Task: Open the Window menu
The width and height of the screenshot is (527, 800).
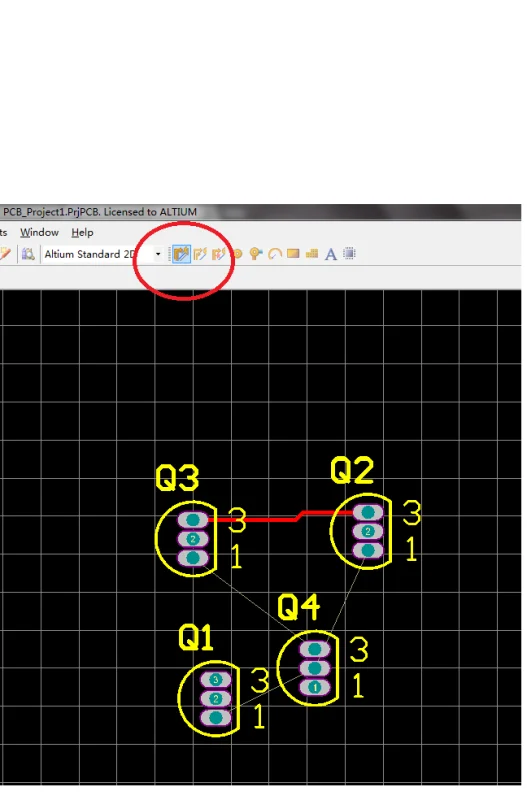Action: click(39, 233)
